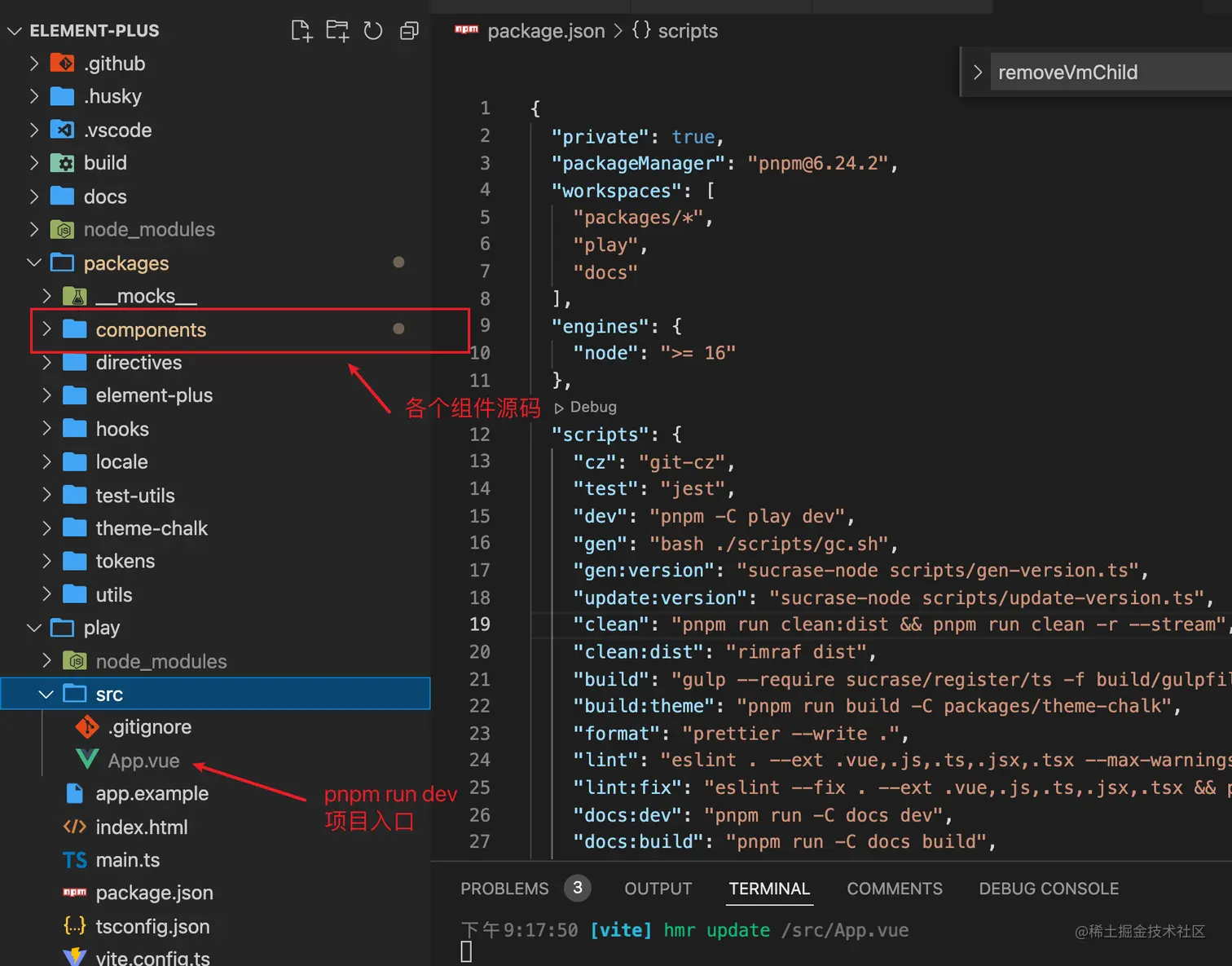Screen dimensions: 1232x966
Task: Click the New File icon in explorer header
Action: point(301,31)
